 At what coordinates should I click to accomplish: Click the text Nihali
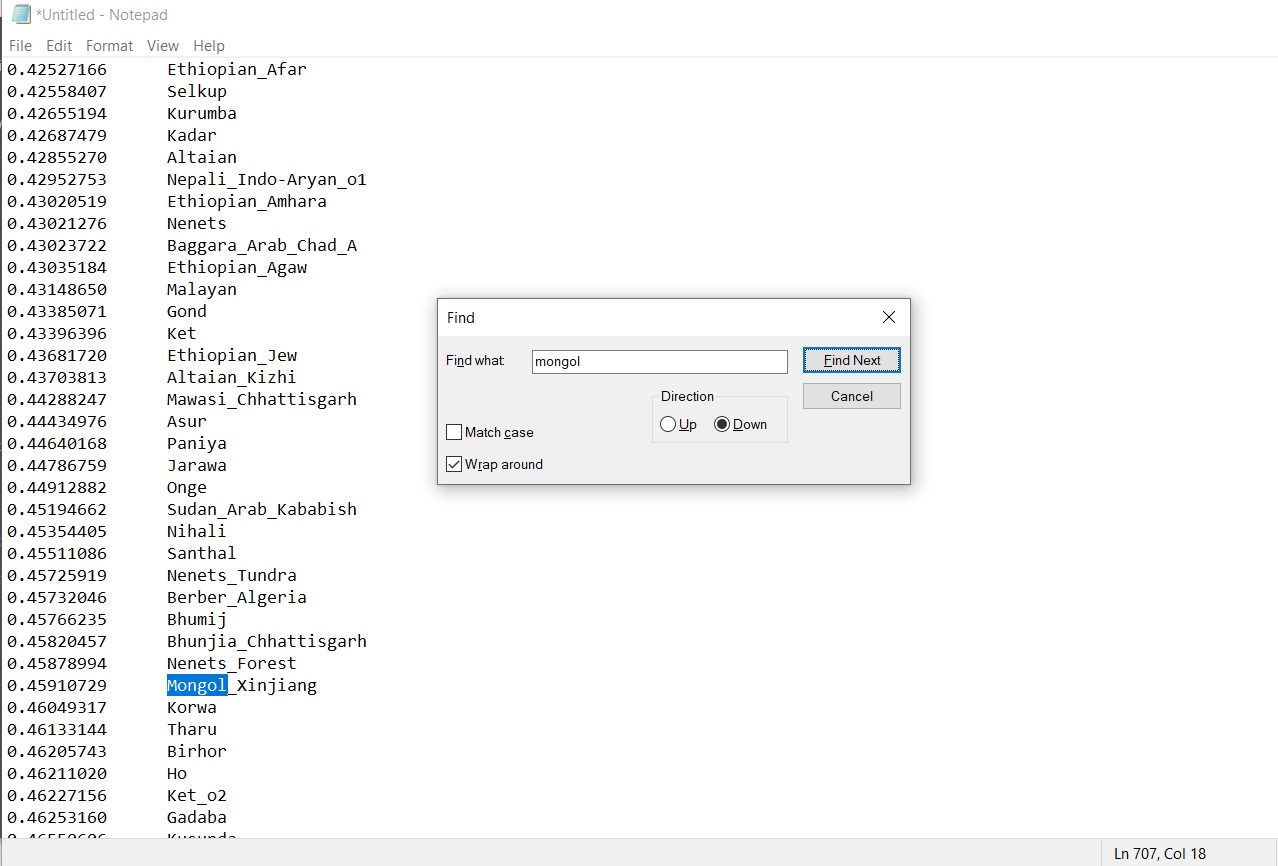coord(197,532)
